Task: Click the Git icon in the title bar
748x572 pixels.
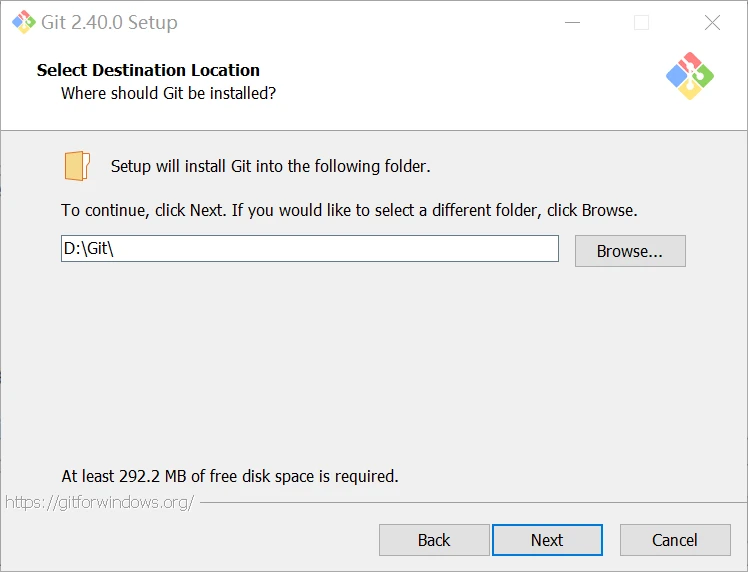Action: (x=20, y=22)
